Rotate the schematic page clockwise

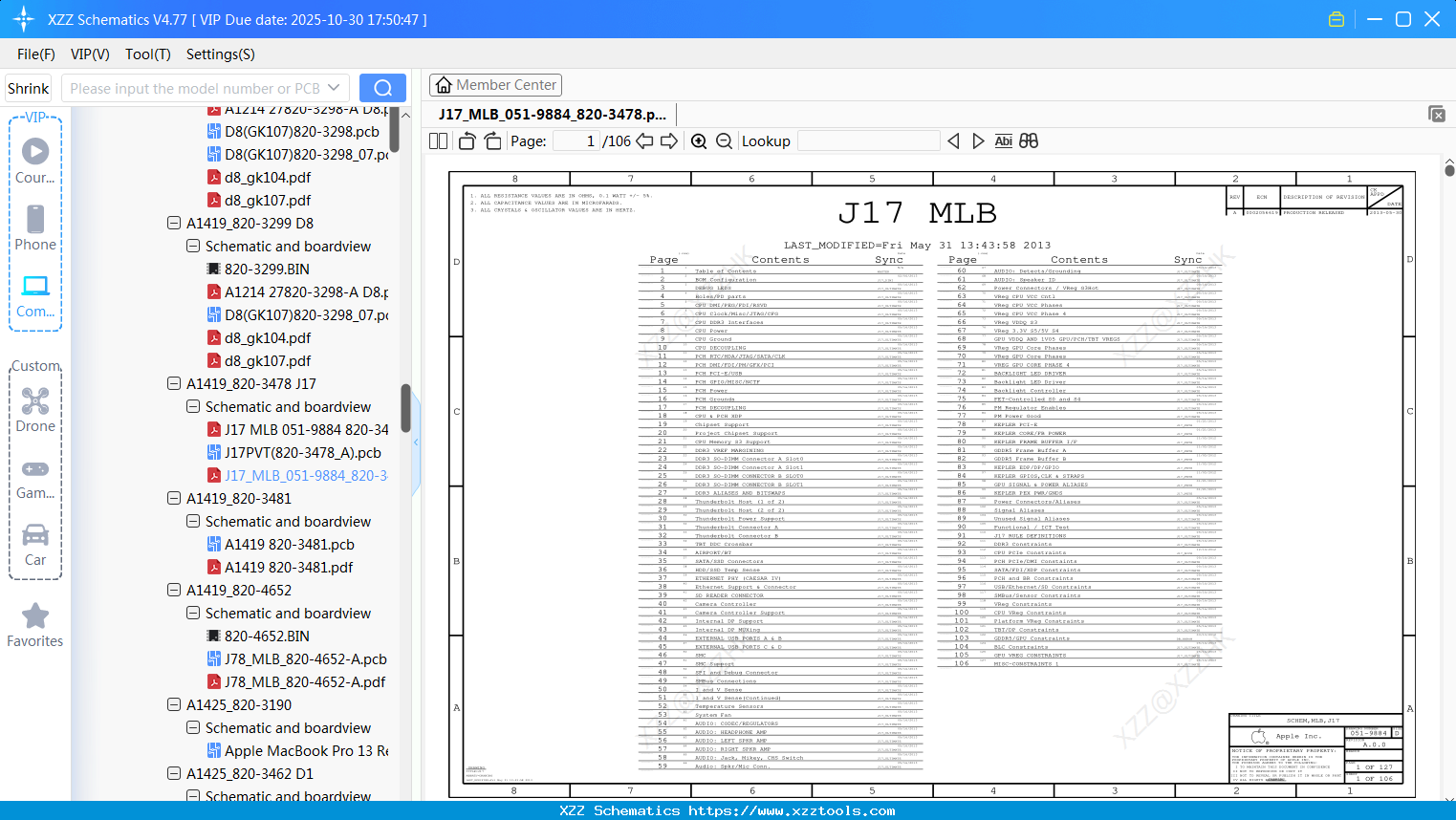492,141
